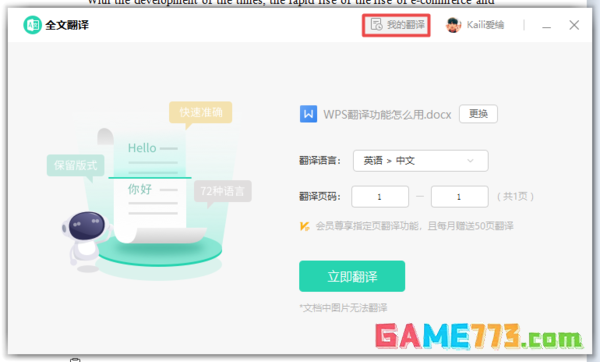Close the 全文翻译 dialog
This screenshot has height=362, width=600.
(574, 25)
